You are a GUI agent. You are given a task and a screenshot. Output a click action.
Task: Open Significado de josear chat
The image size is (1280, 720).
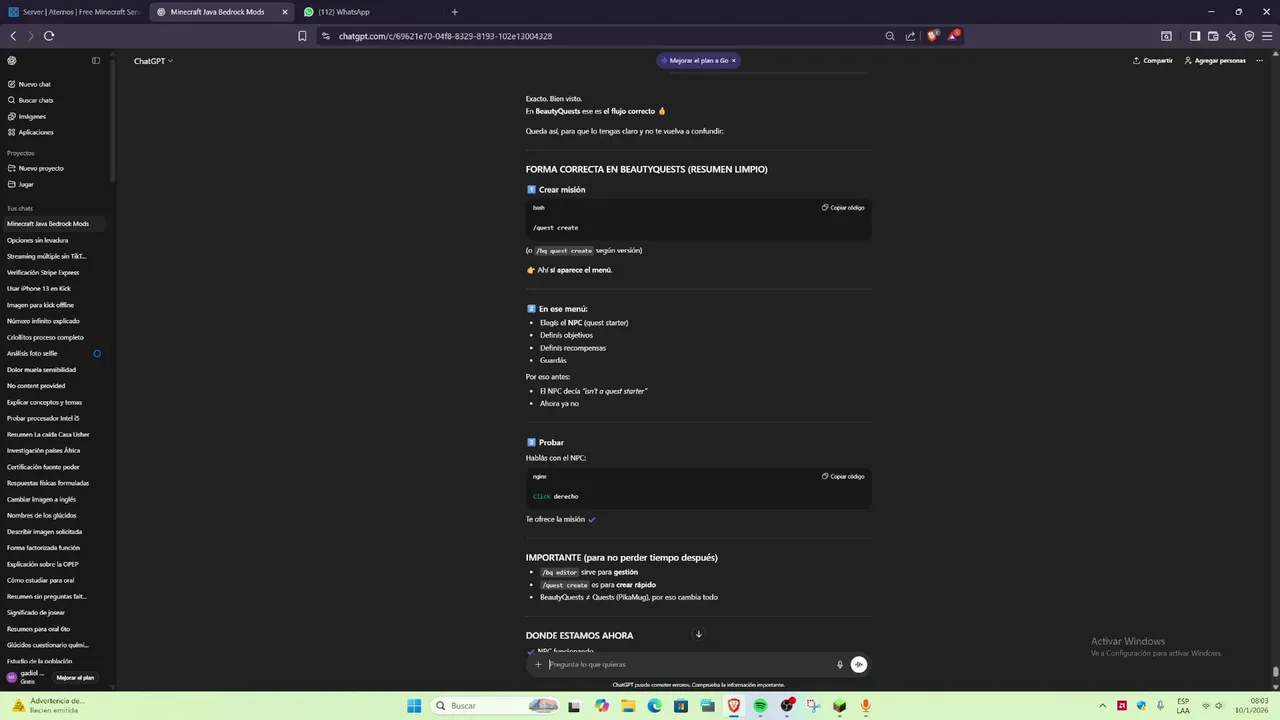click(x=52, y=612)
